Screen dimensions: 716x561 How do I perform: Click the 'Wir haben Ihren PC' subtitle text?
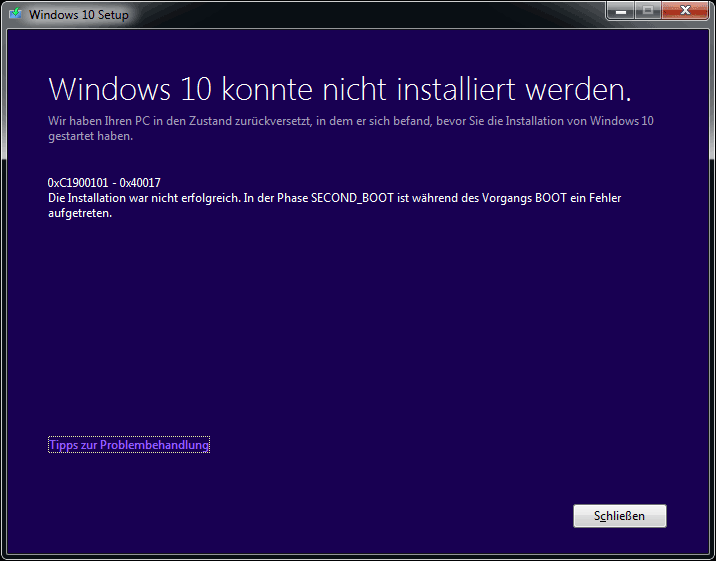[351, 128]
